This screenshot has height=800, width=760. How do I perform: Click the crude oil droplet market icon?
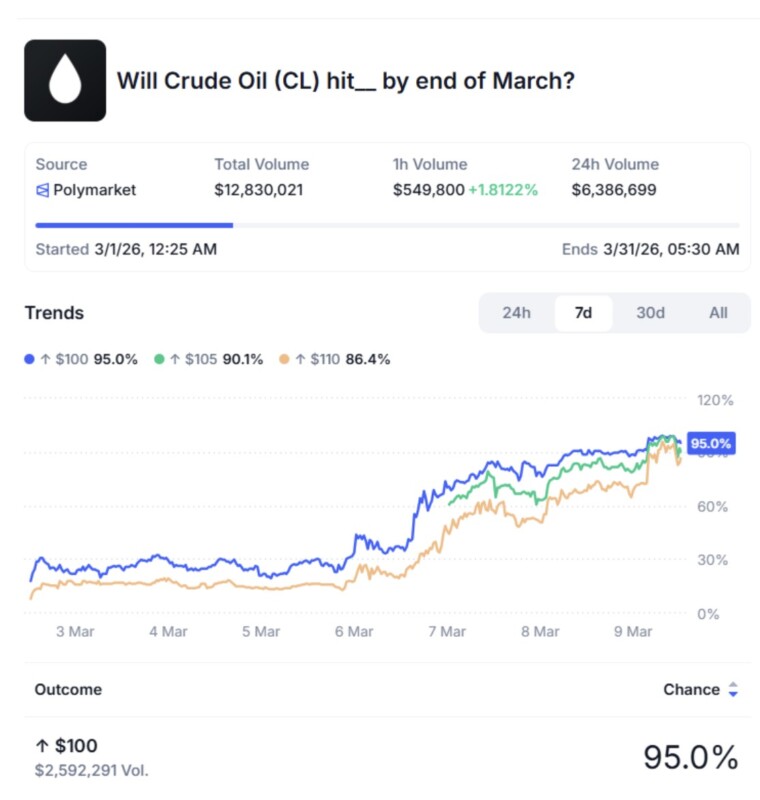click(x=65, y=80)
